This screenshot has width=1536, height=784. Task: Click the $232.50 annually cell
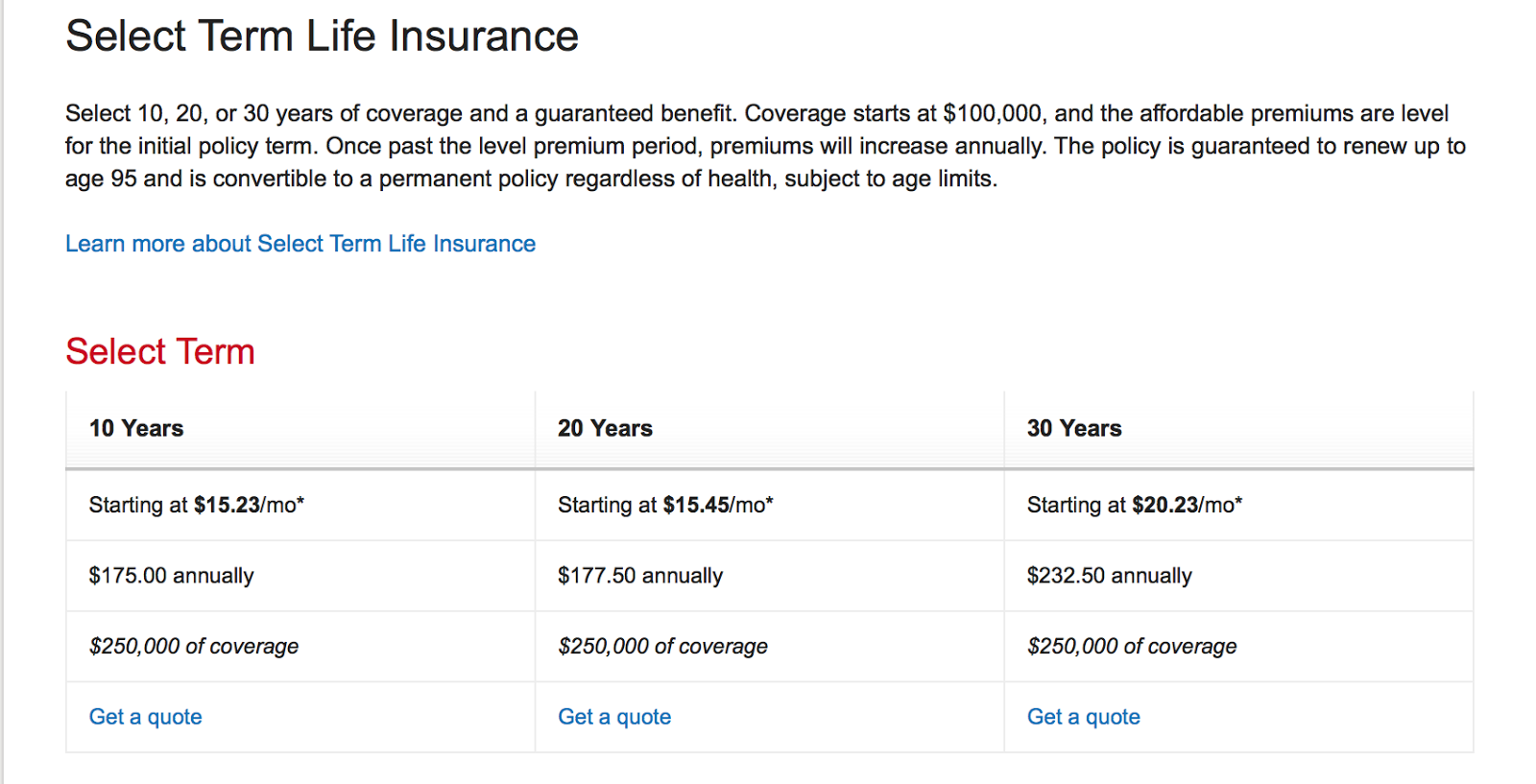point(1109,576)
